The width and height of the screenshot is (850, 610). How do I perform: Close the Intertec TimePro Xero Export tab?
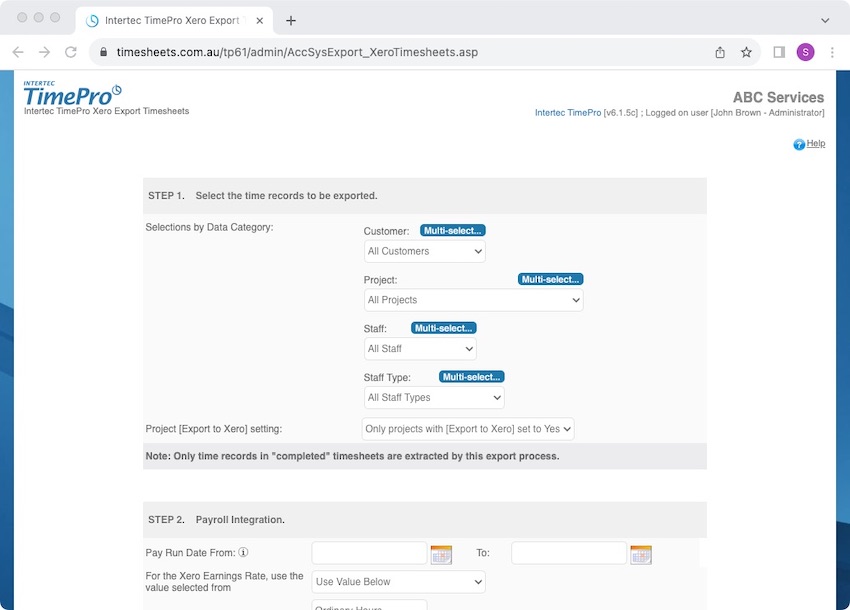click(260, 21)
